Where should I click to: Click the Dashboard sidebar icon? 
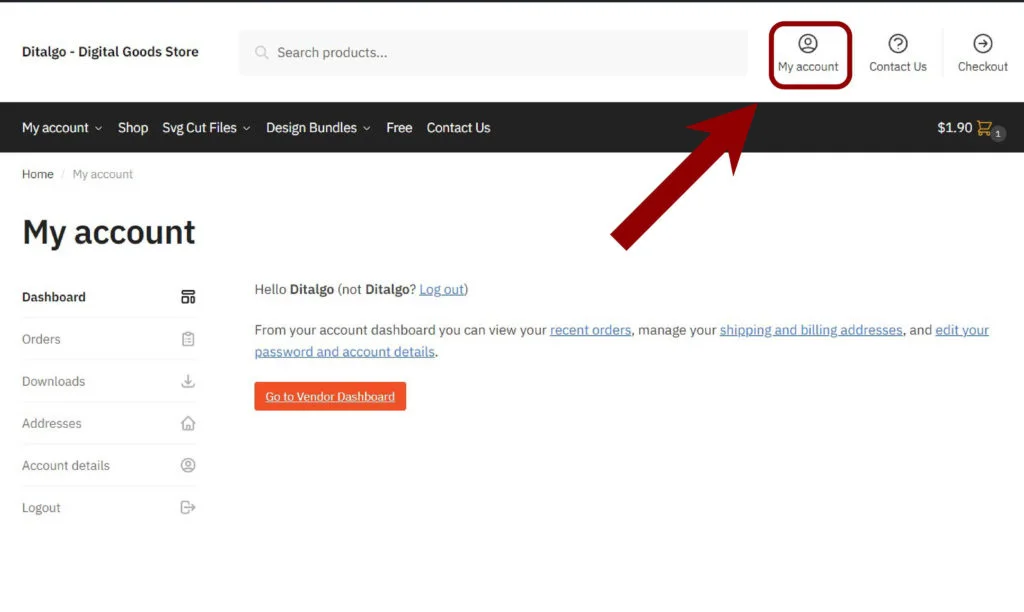[188, 297]
